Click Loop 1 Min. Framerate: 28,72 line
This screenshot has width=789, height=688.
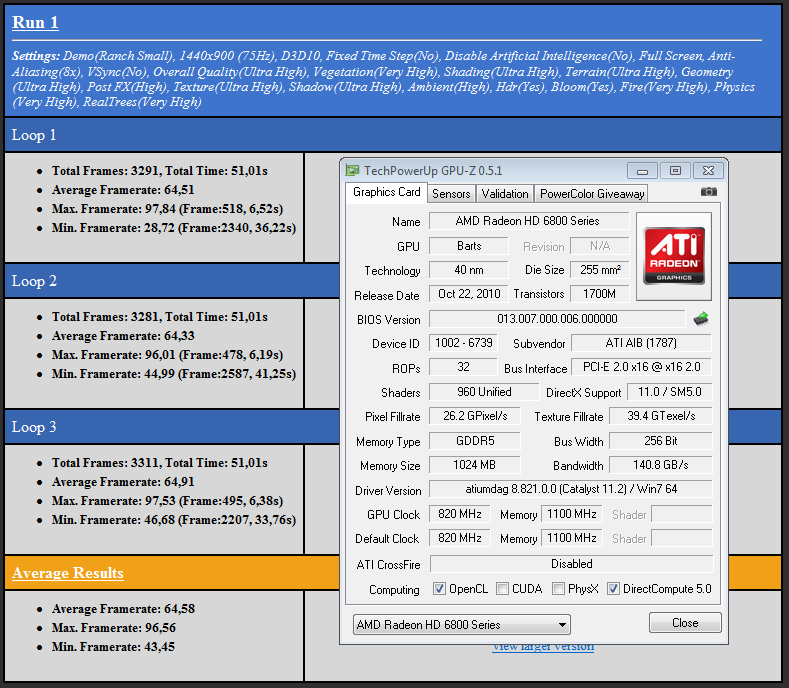[174, 228]
